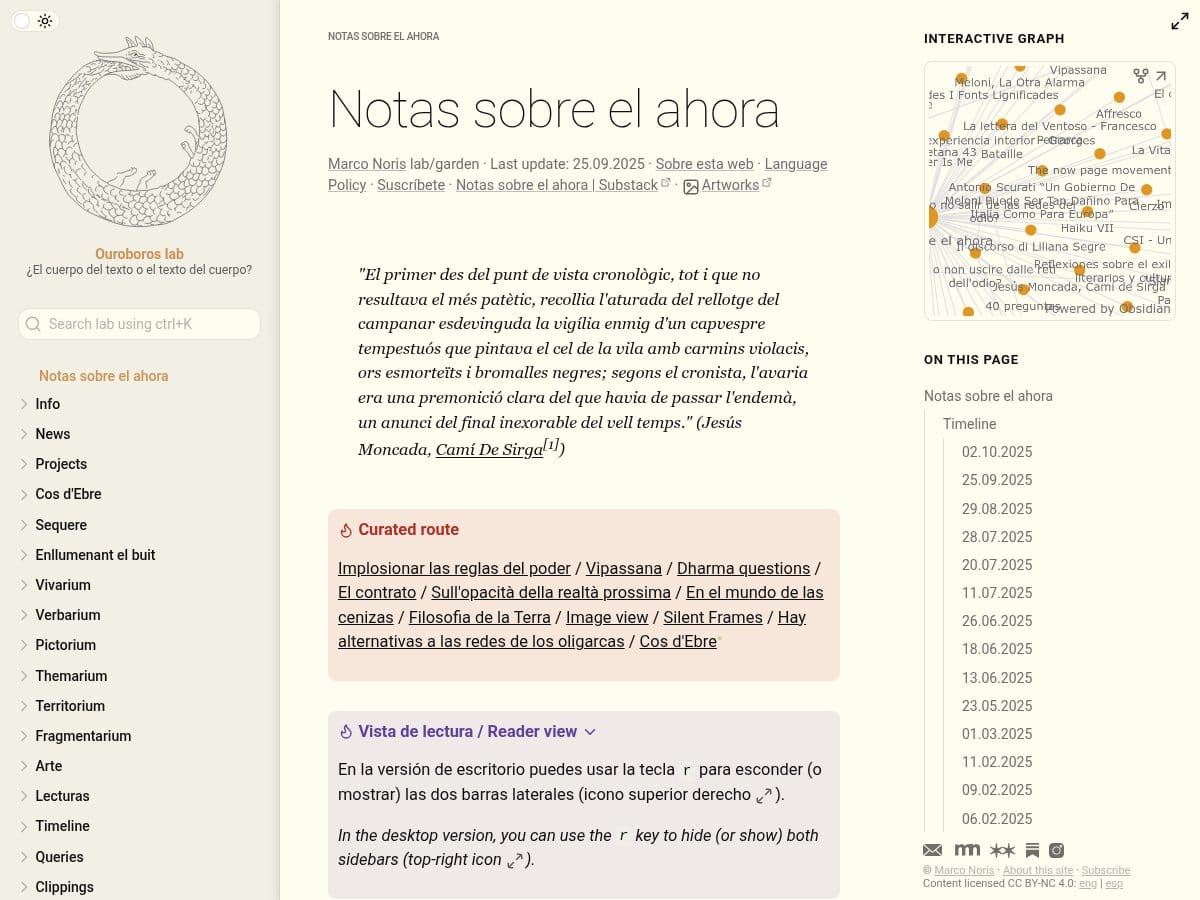The height and width of the screenshot is (900, 1200).
Task: Click the email envelope icon in footer
Action: (x=932, y=850)
